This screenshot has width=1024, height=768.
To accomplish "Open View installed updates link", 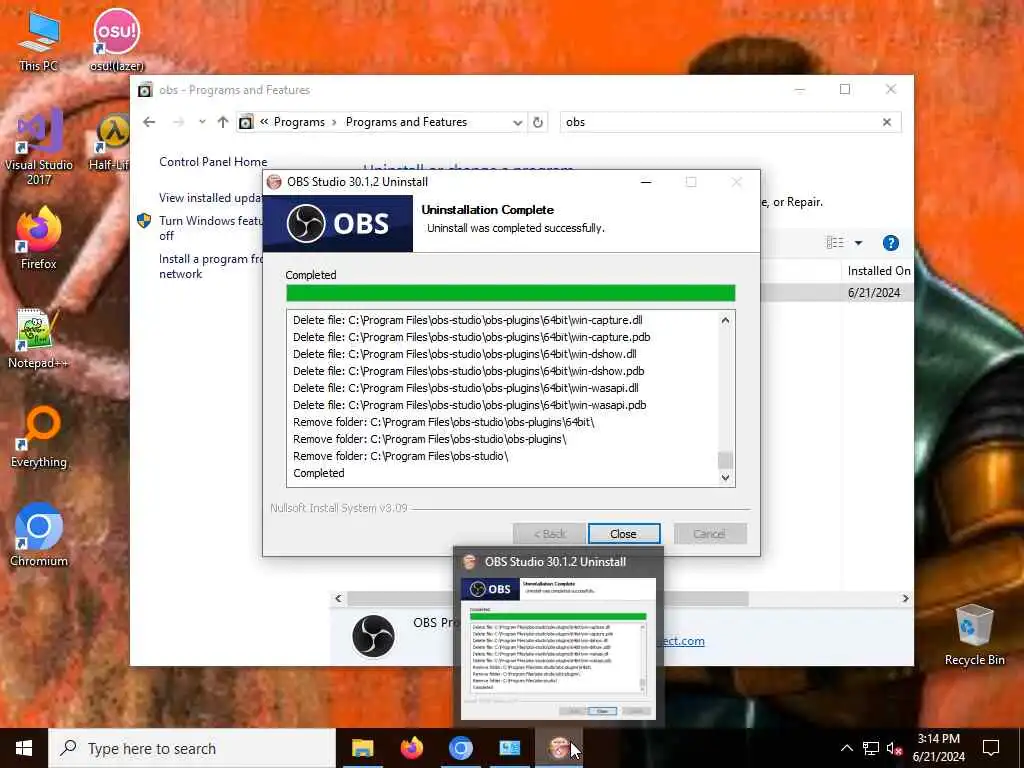I will 210,198.
